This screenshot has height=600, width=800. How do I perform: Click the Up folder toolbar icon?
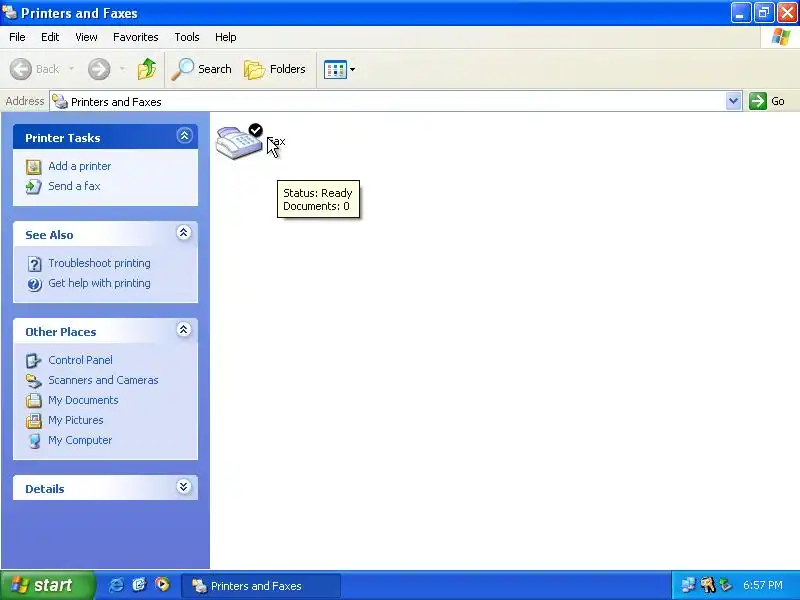click(x=147, y=69)
